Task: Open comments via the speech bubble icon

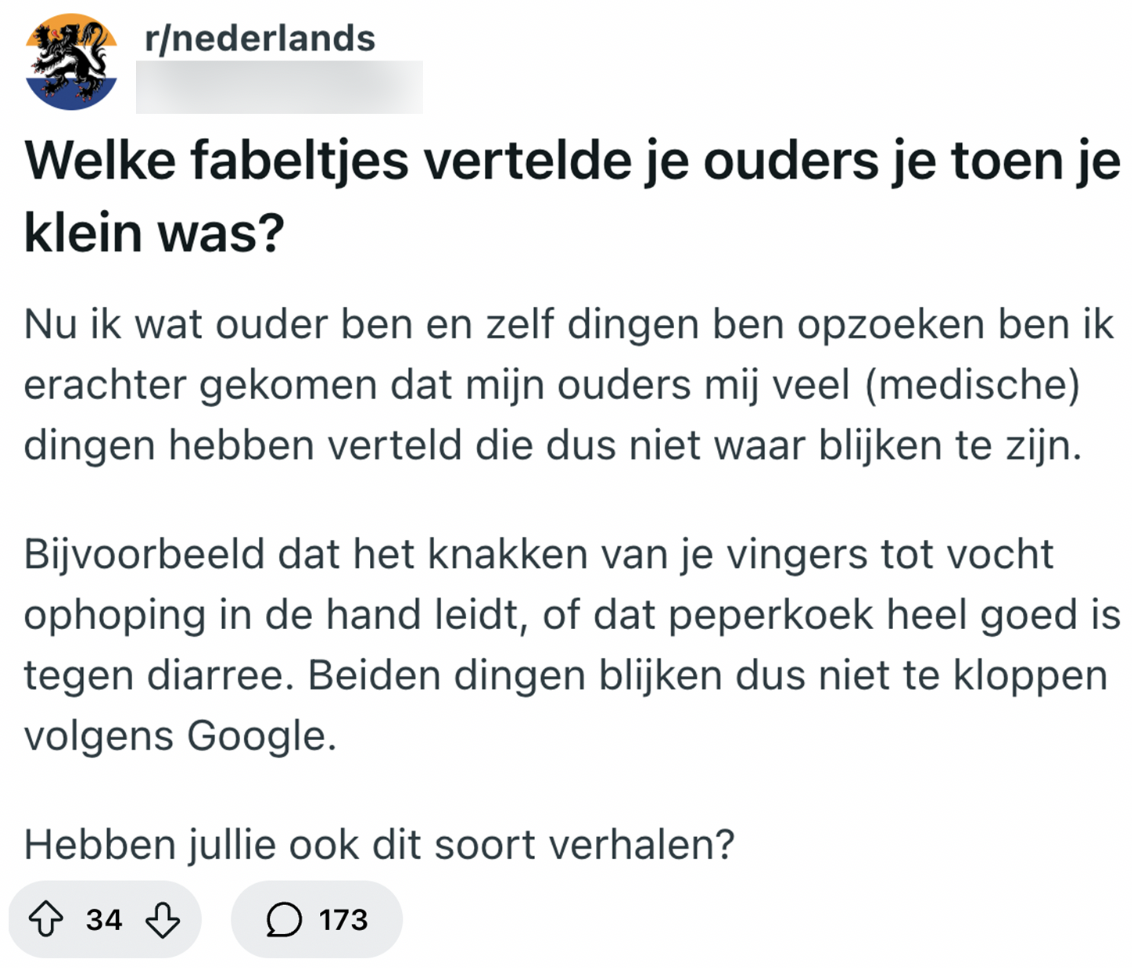Action: (284, 918)
